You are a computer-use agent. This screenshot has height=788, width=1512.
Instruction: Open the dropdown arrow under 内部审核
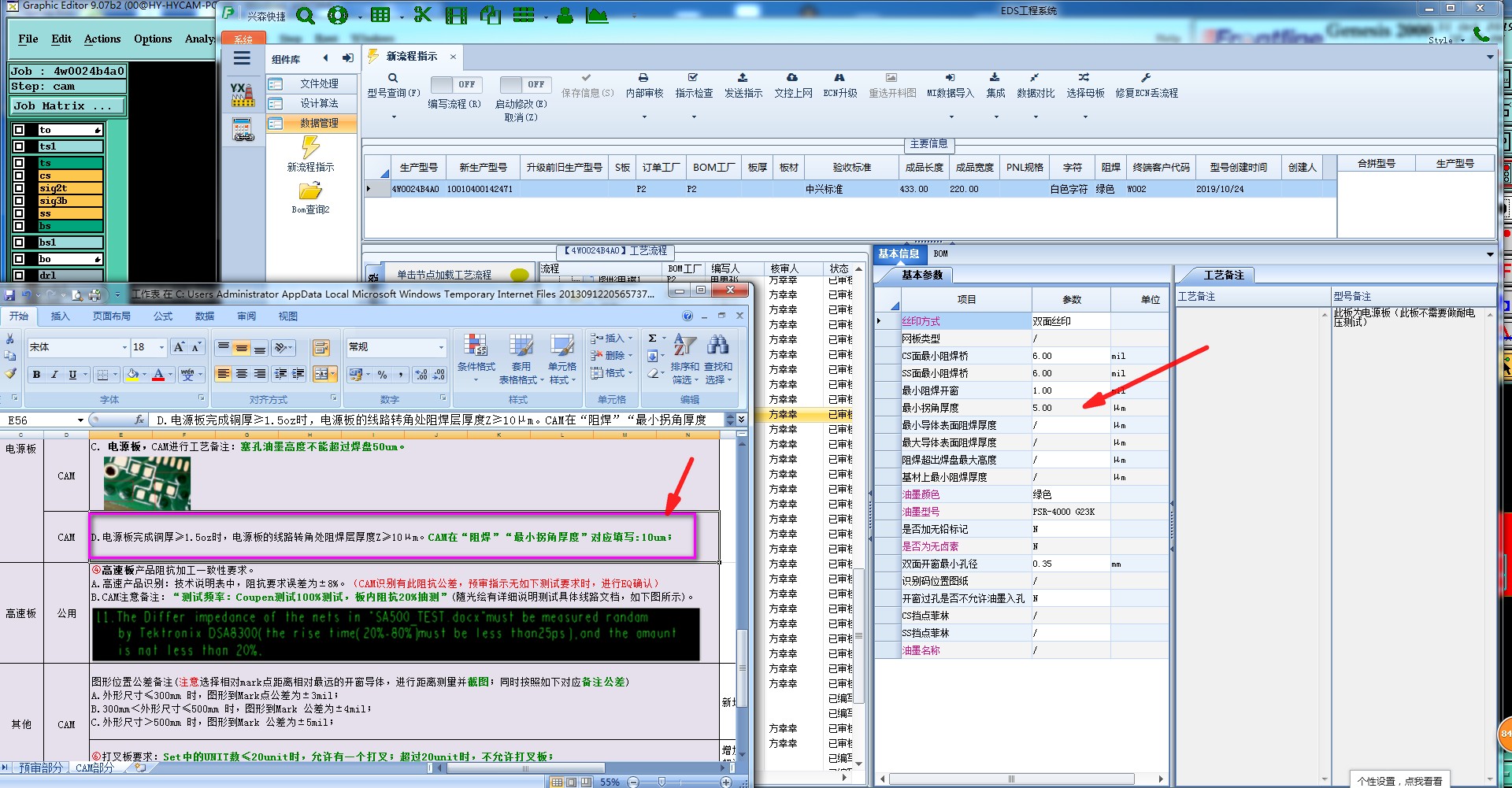coord(644,117)
